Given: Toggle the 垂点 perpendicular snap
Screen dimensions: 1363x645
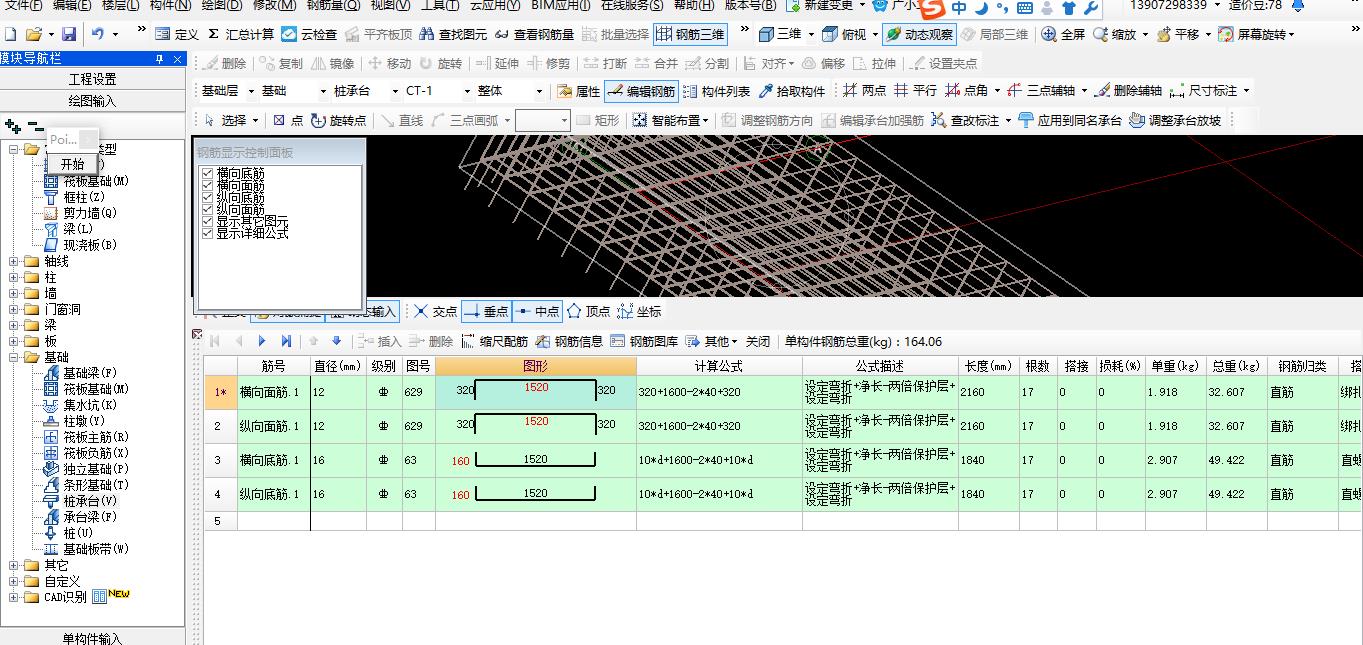Looking at the screenshot, I should 487,311.
